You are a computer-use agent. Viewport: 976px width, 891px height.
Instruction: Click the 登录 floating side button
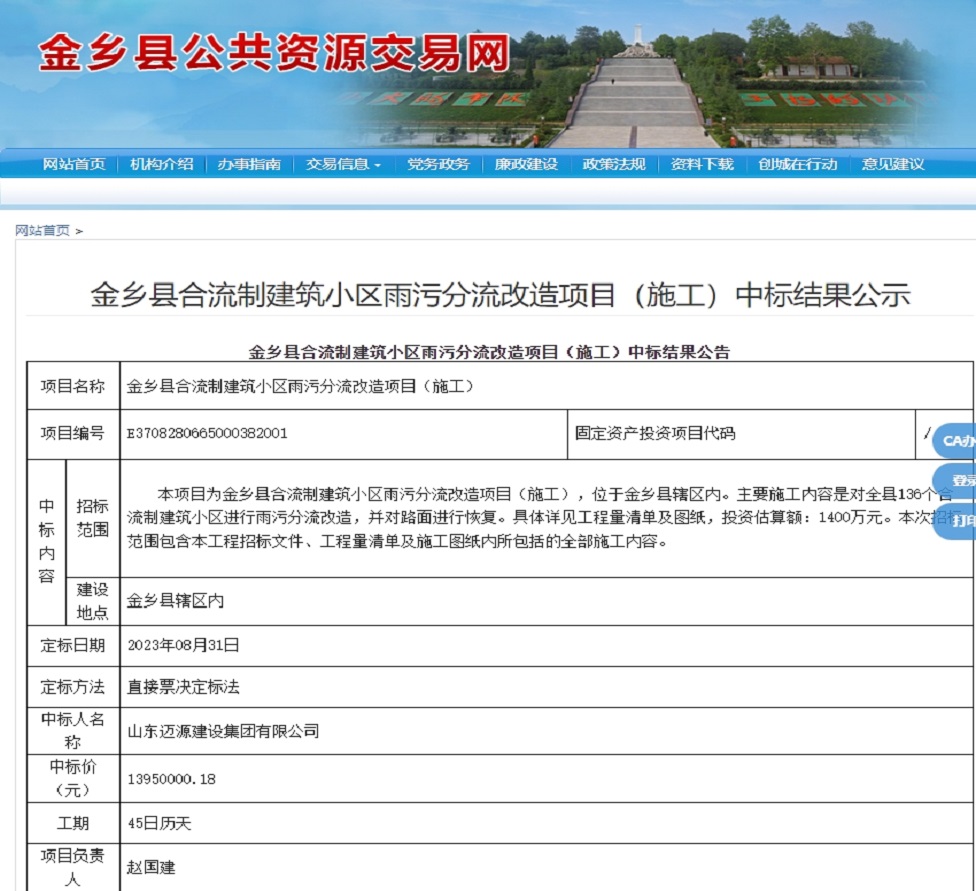[x=955, y=480]
